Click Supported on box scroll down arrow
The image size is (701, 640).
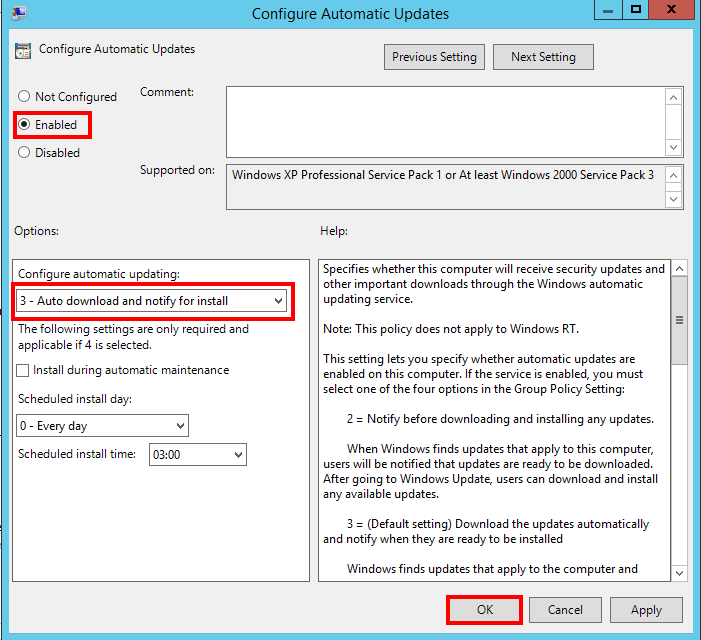click(674, 199)
